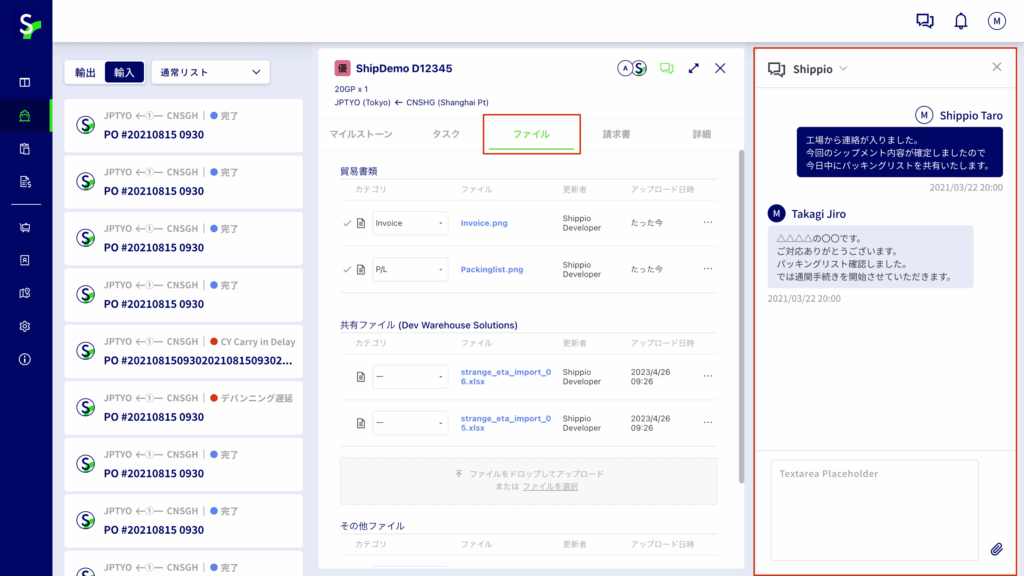Click the info icon in left sidebar
The height and width of the screenshot is (576, 1024).
25,359
